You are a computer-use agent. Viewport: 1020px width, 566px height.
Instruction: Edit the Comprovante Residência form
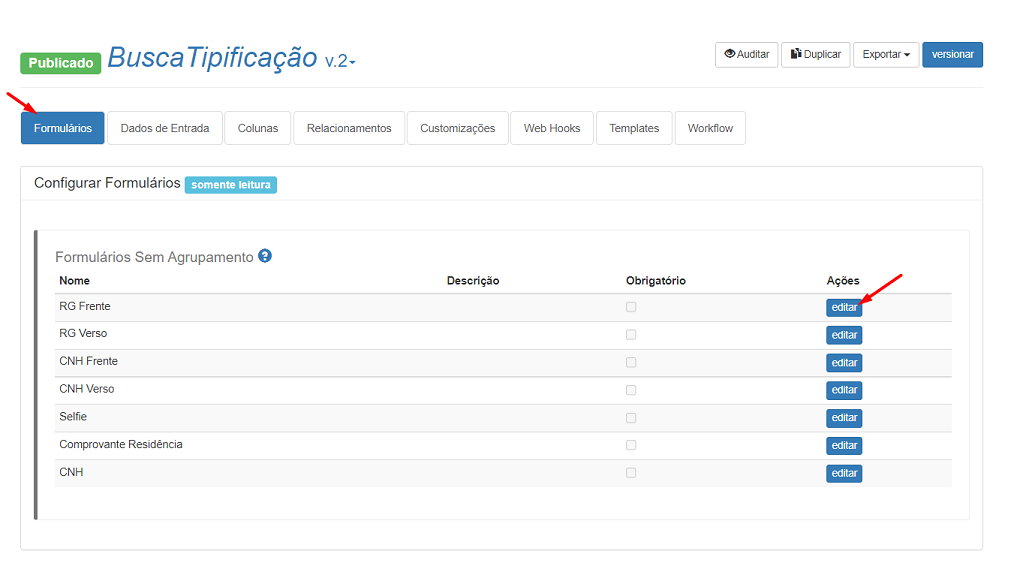[844, 446]
